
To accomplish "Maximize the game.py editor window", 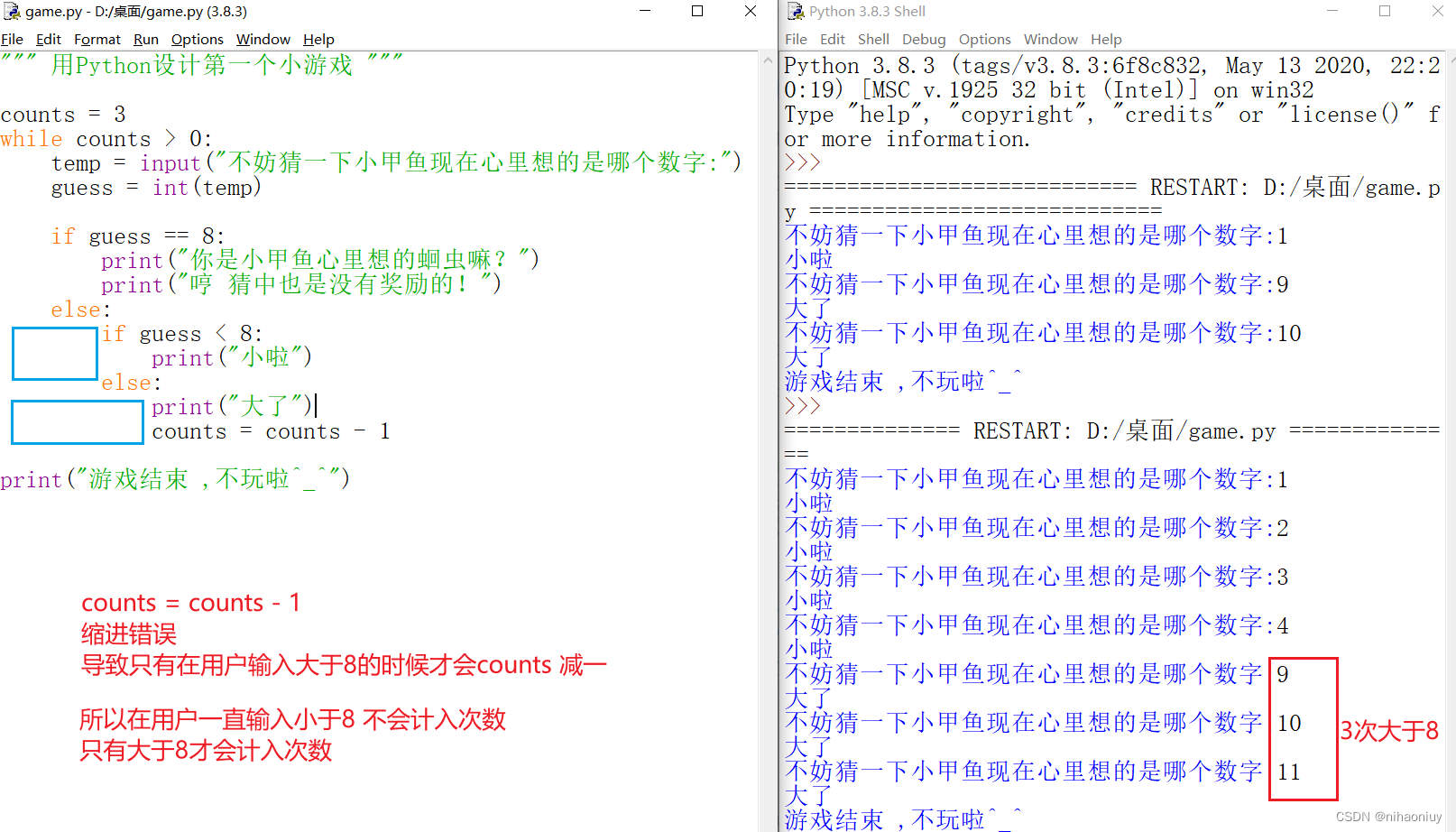I will pos(697,11).
